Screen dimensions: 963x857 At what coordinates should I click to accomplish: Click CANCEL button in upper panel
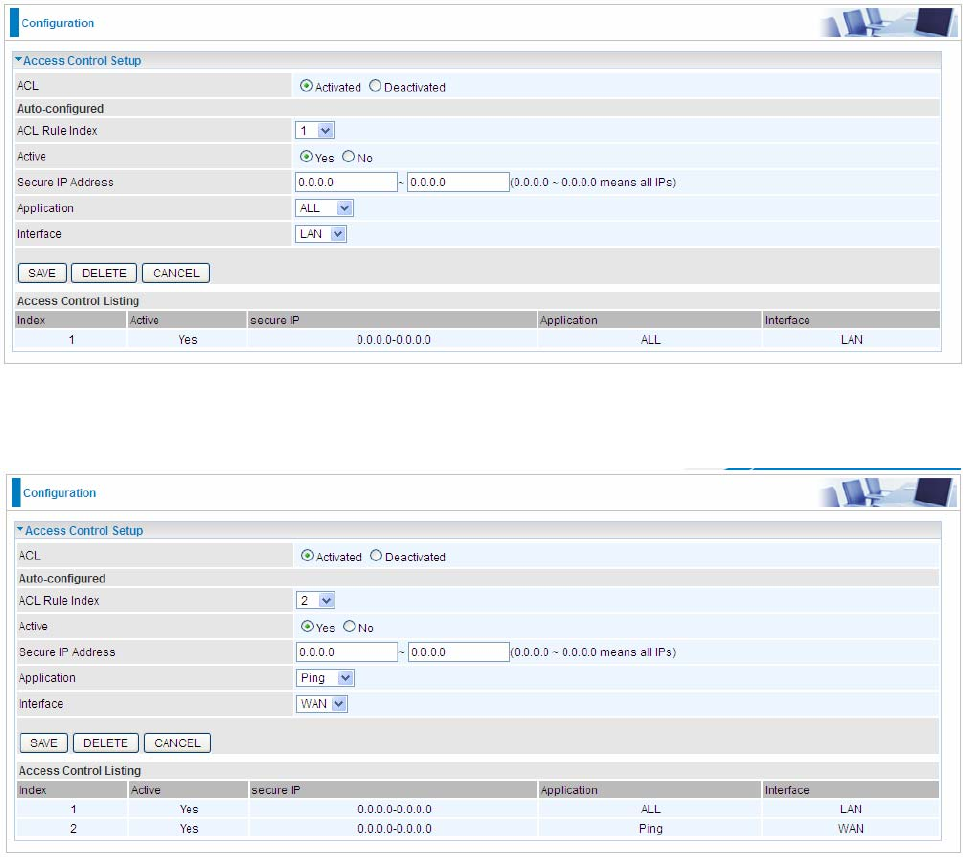(x=176, y=273)
